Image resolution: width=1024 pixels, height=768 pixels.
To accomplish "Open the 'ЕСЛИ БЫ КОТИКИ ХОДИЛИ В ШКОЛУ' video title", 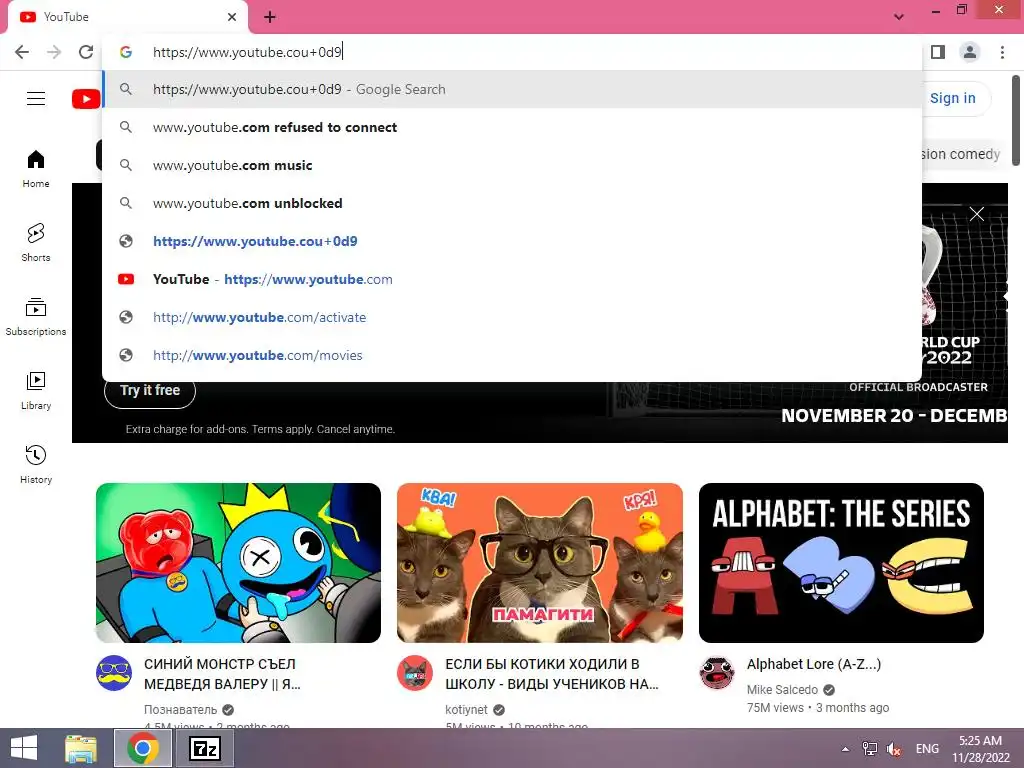I will click(552, 674).
